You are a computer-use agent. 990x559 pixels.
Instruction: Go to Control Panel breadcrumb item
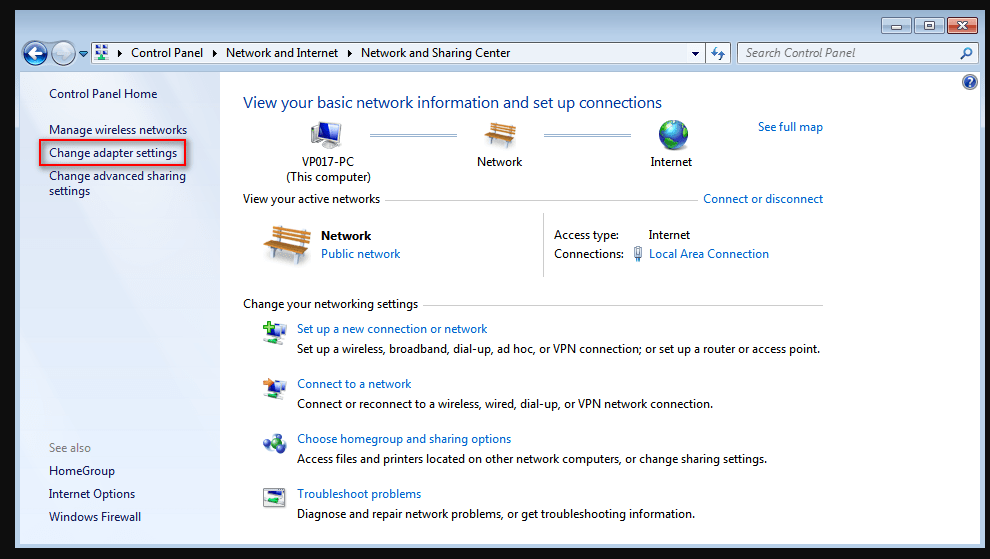(x=167, y=54)
